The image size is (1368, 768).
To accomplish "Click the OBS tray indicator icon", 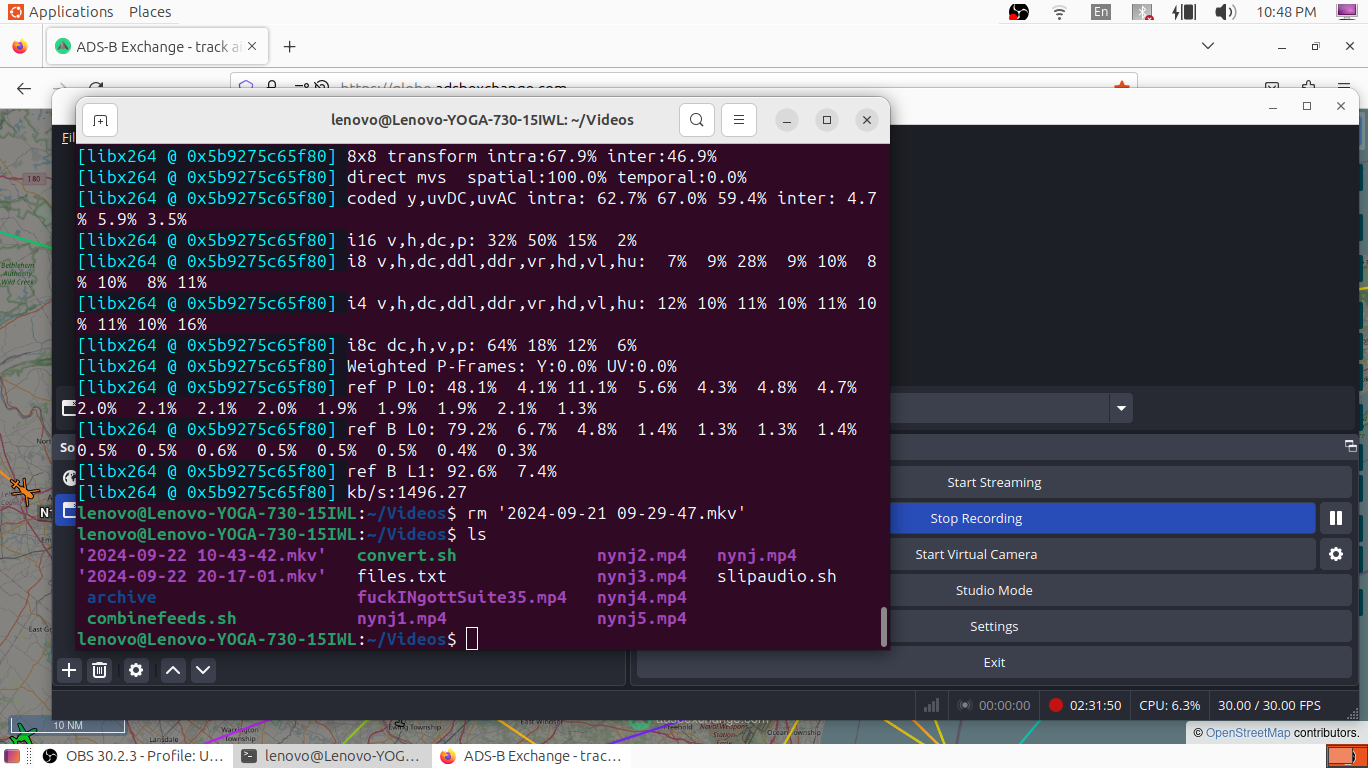I will coord(1019,12).
